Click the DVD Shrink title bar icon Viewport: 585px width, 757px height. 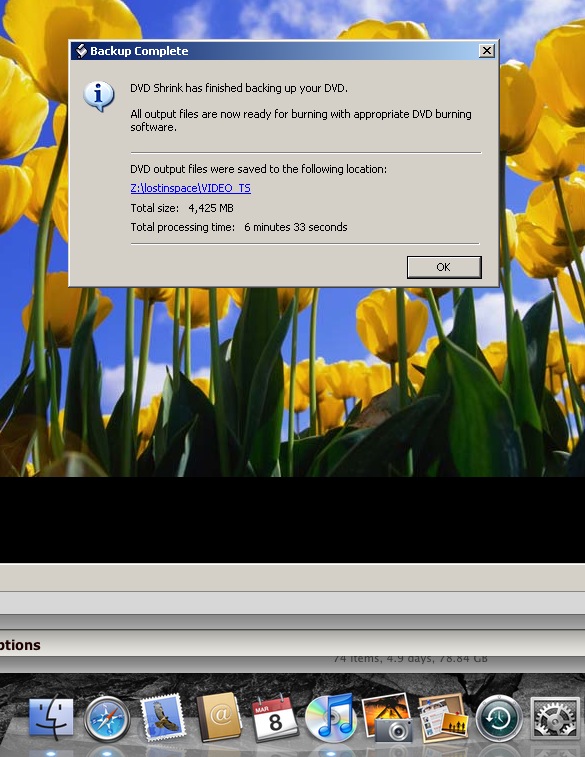point(82,51)
